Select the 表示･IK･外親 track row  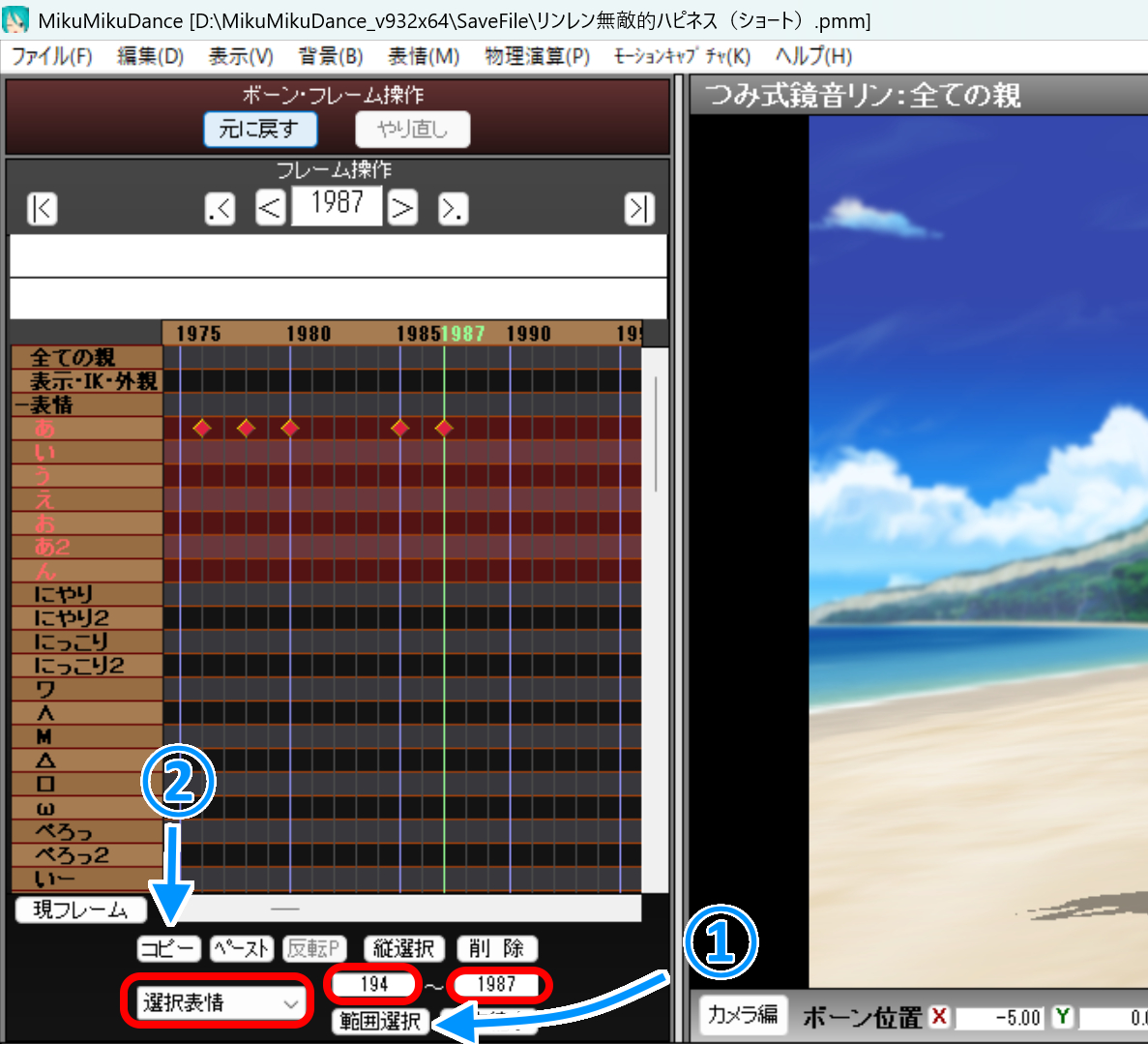click(x=87, y=381)
